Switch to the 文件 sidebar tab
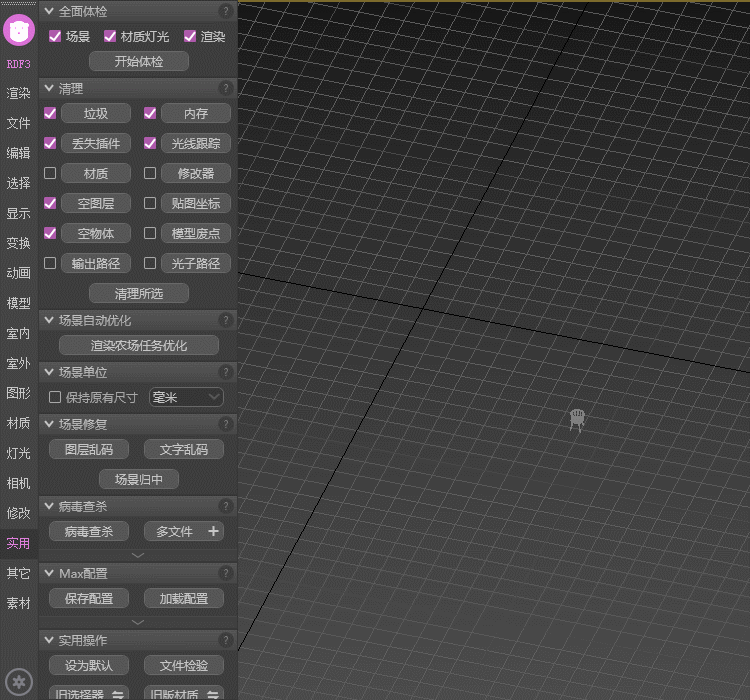This screenshot has height=700, width=750. pos(19,123)
